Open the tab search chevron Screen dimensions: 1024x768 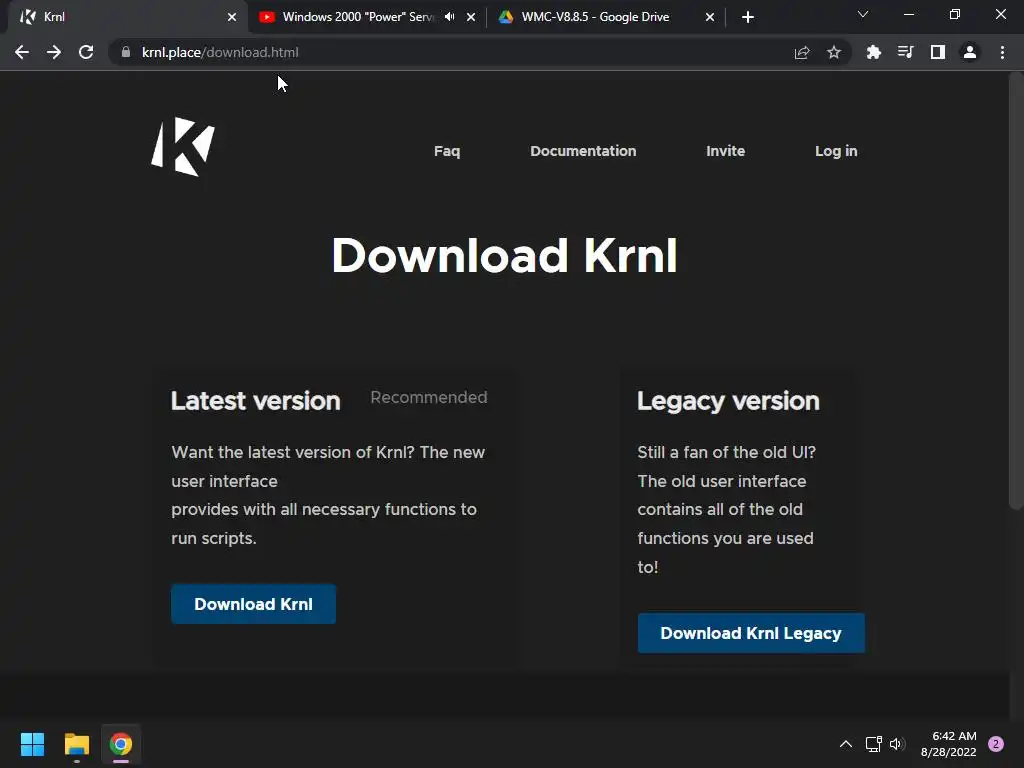click(x=863, y=14)
